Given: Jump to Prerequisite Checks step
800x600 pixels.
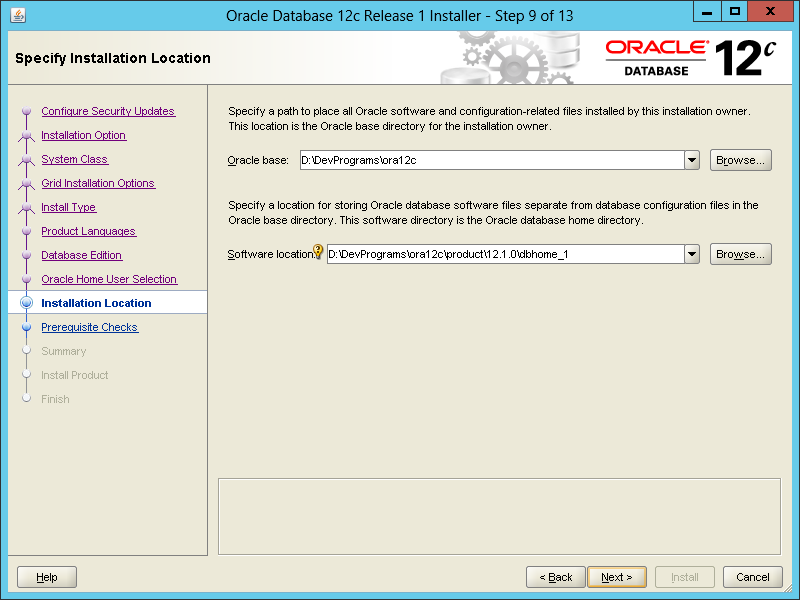Looking at the screenshot, I should point(90,327).
